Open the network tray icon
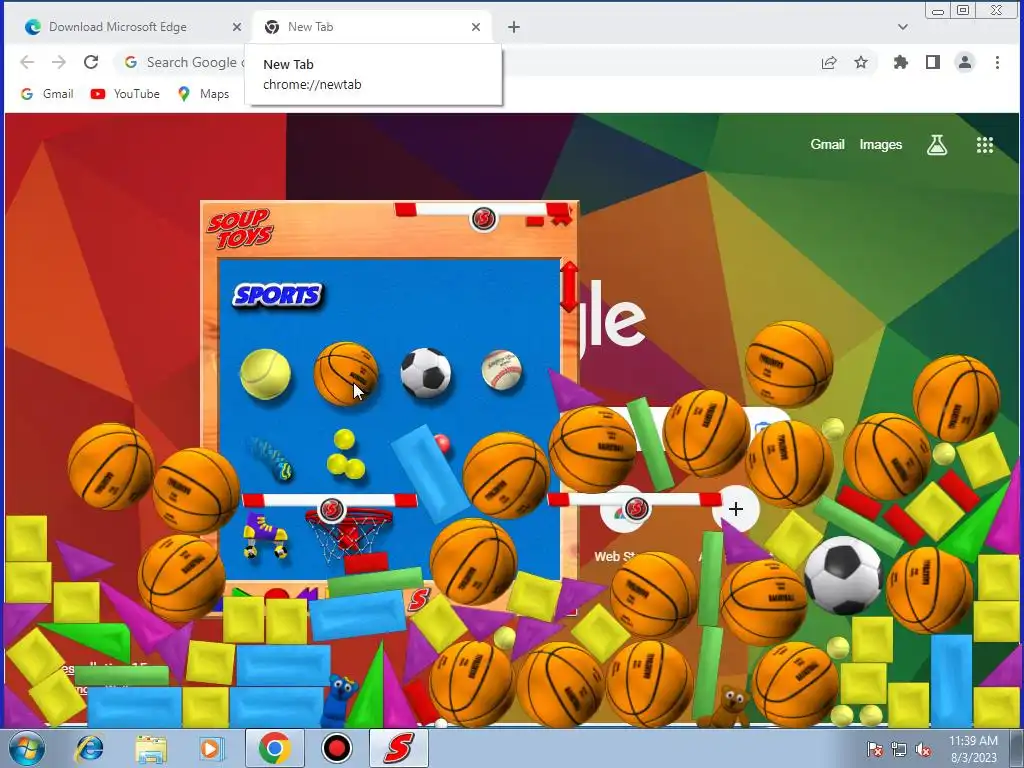The width and height of the screenshot is (1024, 768). (899, 749)
